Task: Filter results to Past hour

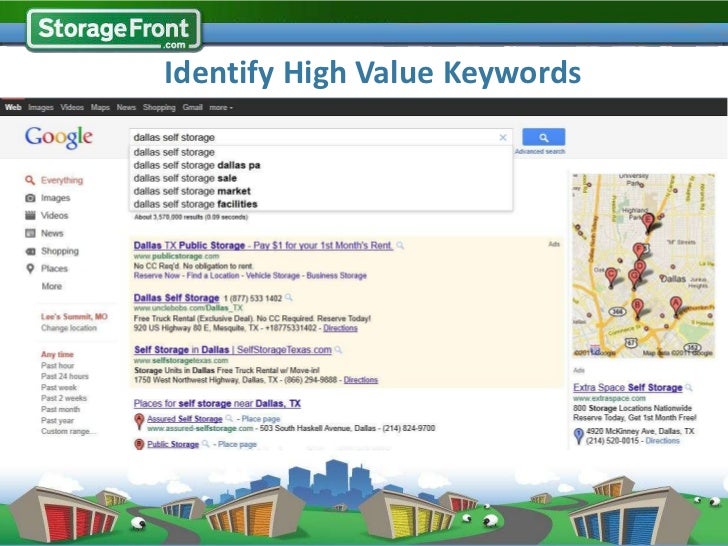Action: point(58,365)
